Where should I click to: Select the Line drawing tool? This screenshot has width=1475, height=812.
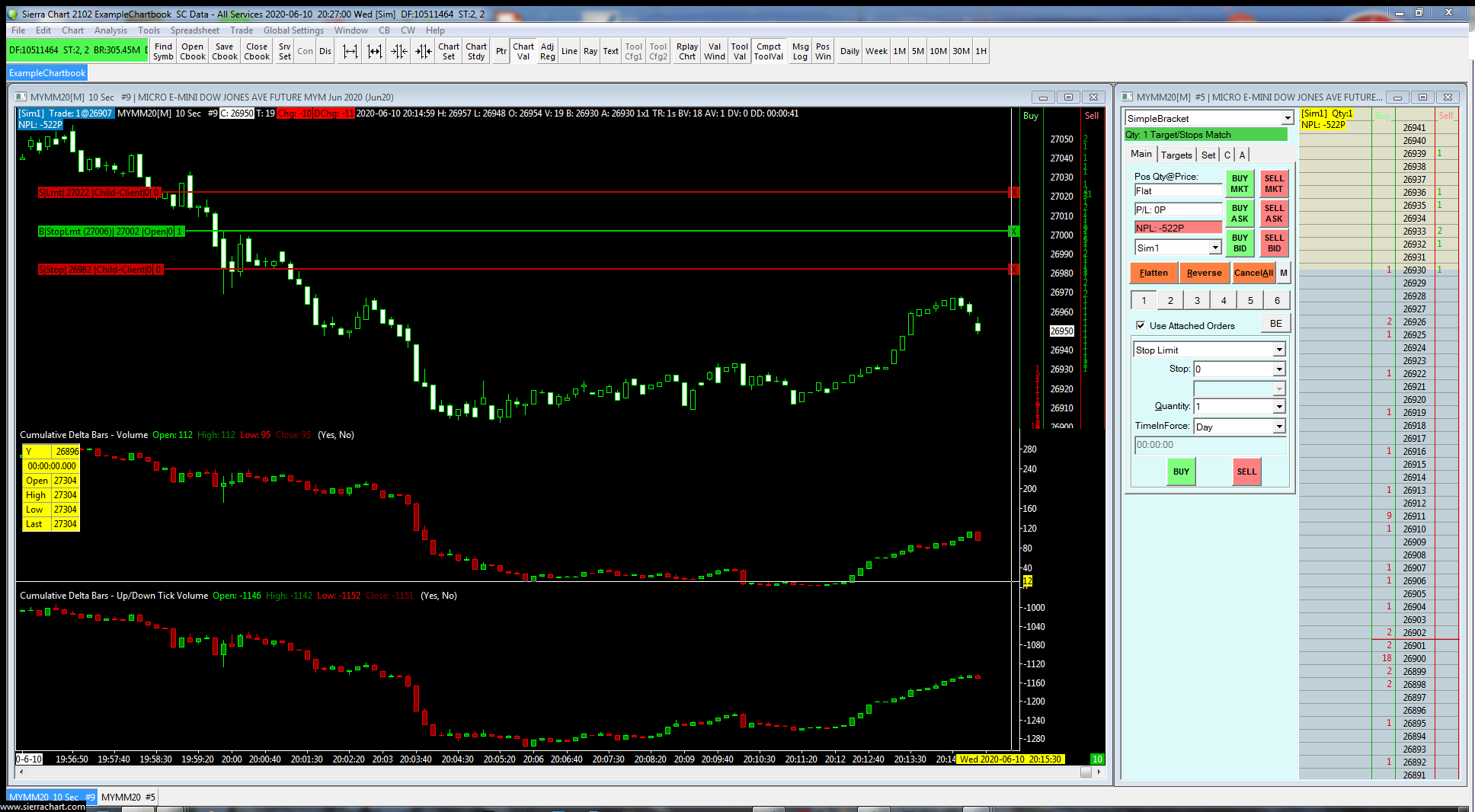[x=570, y=51]
